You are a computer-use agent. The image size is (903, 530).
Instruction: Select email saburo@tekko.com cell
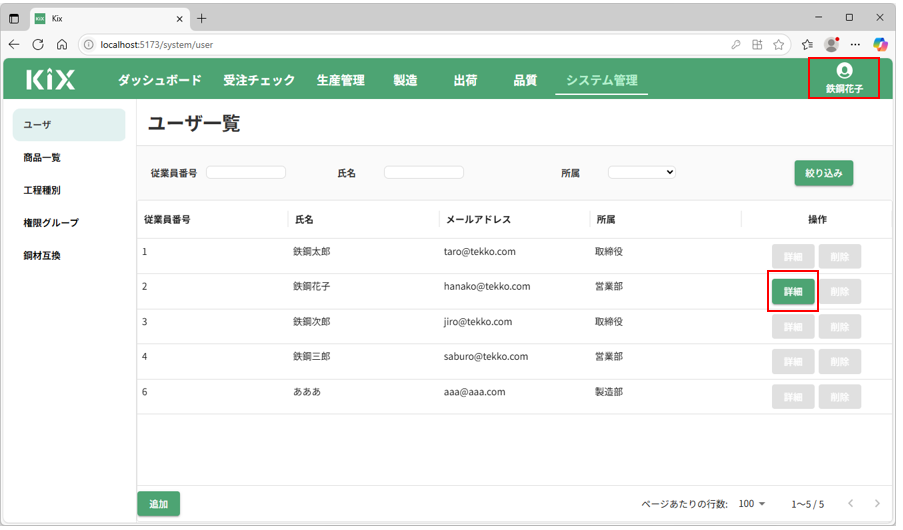point(486,357)
